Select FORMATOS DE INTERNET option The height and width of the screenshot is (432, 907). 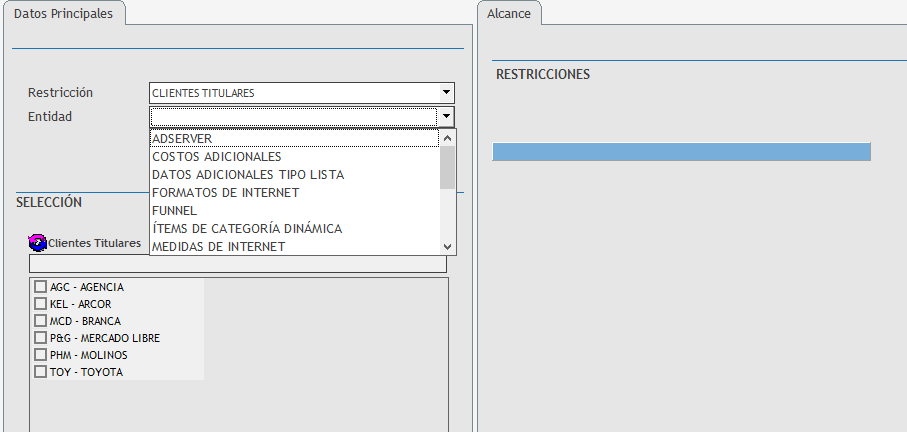coord(294,193)
